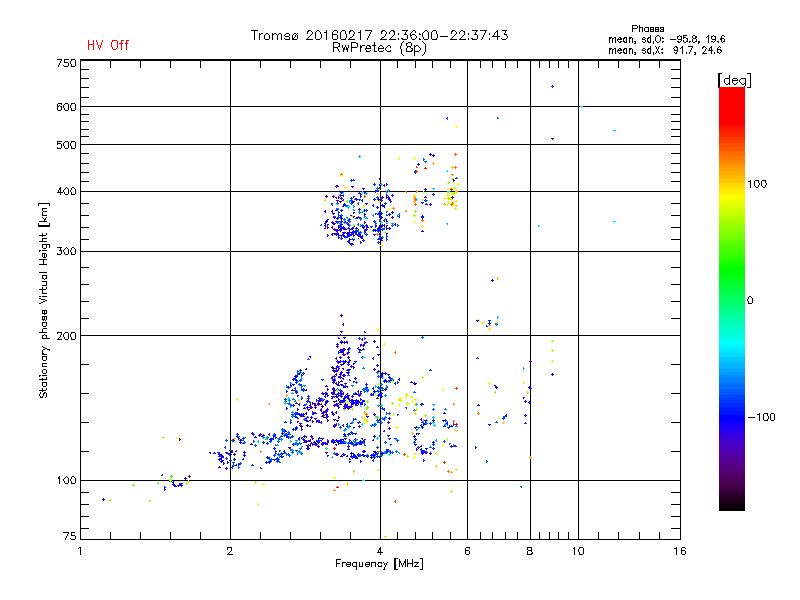Screen dimensions: 800x600
Task: Click the '[deg]' colorbar unit label
Action: coord(734,80)
